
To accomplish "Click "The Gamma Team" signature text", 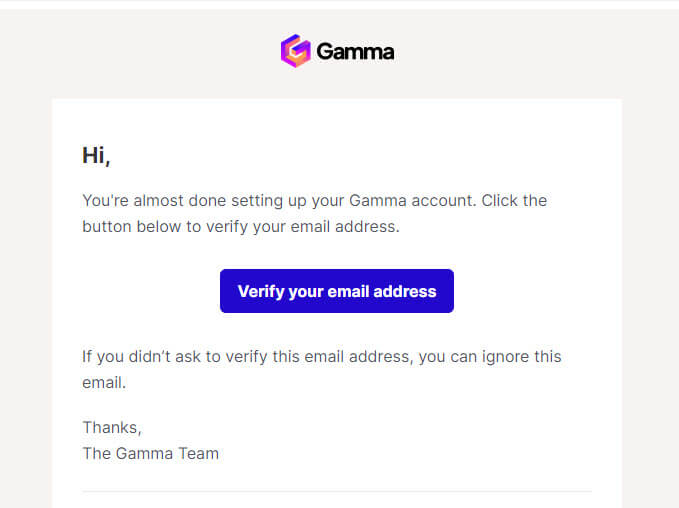I will click(150, 453).
